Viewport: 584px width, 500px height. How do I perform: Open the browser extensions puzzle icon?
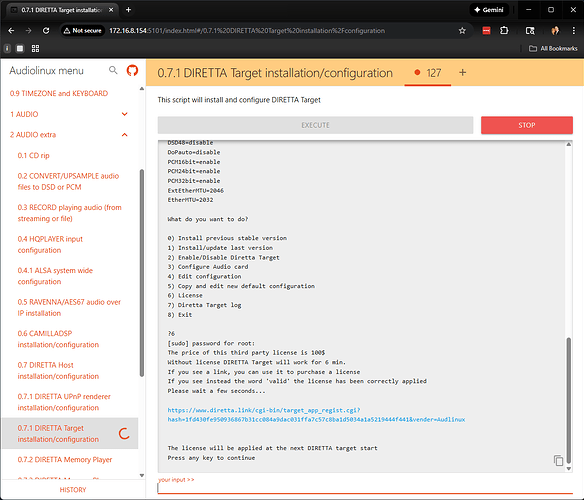click(x=504, y=31)
